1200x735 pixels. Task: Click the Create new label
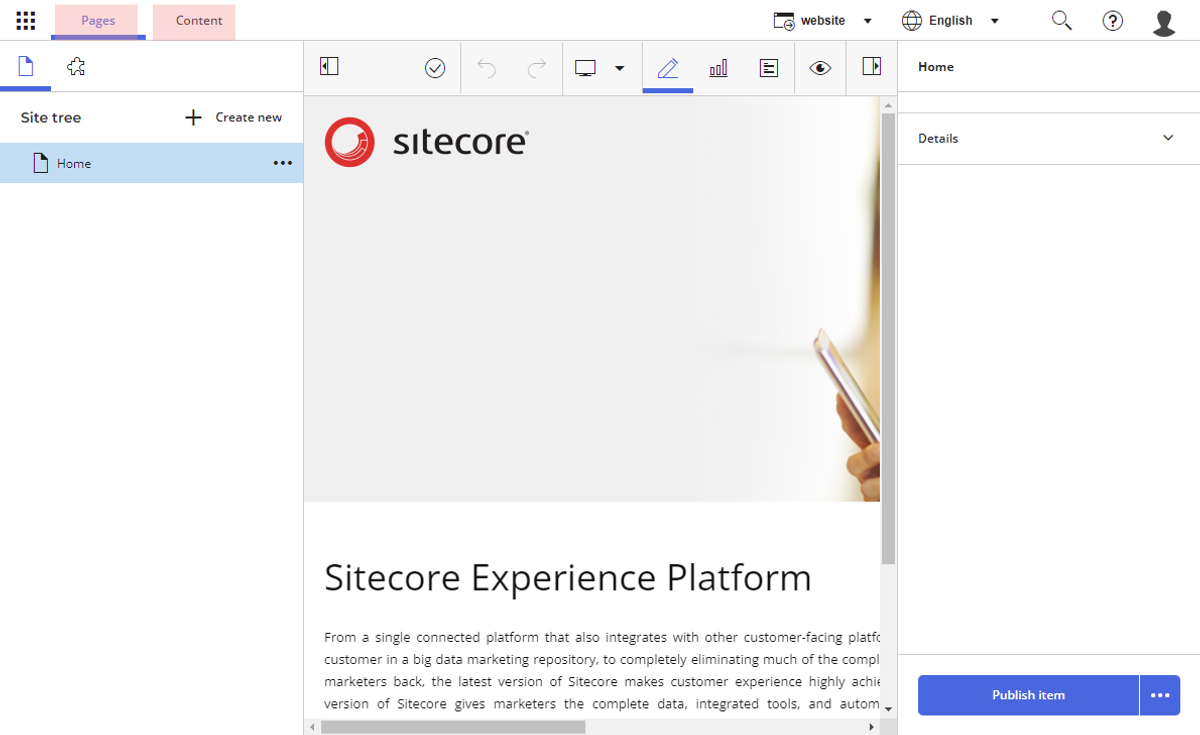tap(249, 118)
